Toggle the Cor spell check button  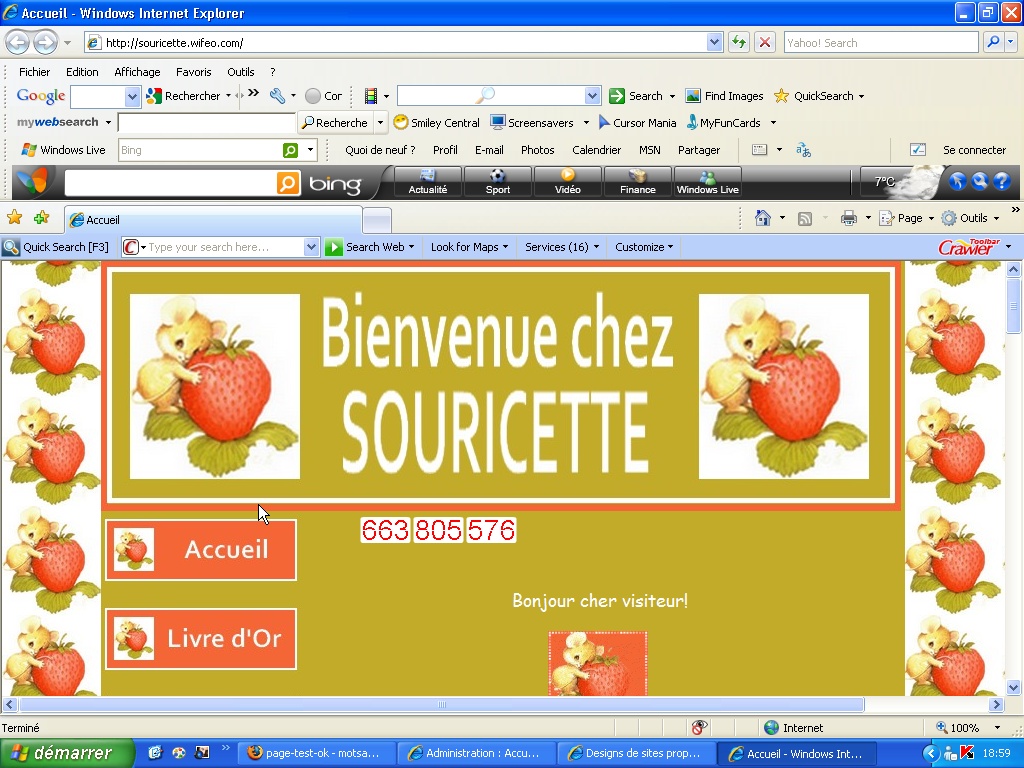click(x=323, y=96)
